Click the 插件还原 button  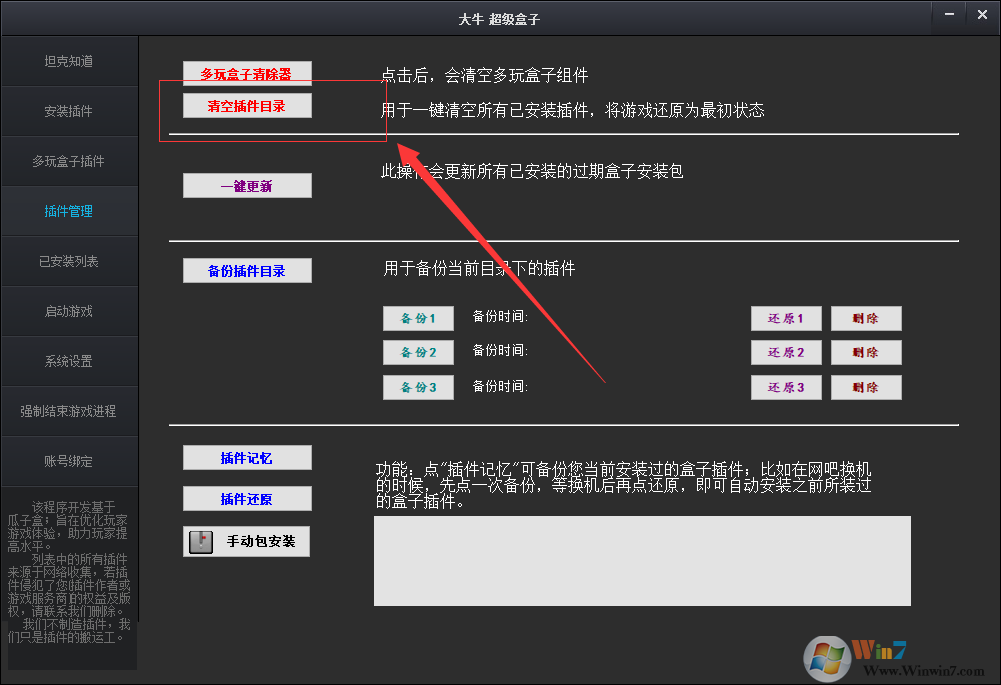tap(247, 499)
